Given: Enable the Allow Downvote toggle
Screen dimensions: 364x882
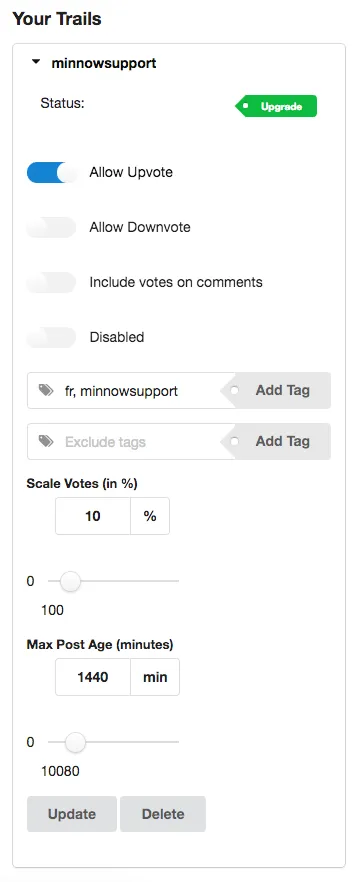Looking at the screenshot, I should coord(52,227).
